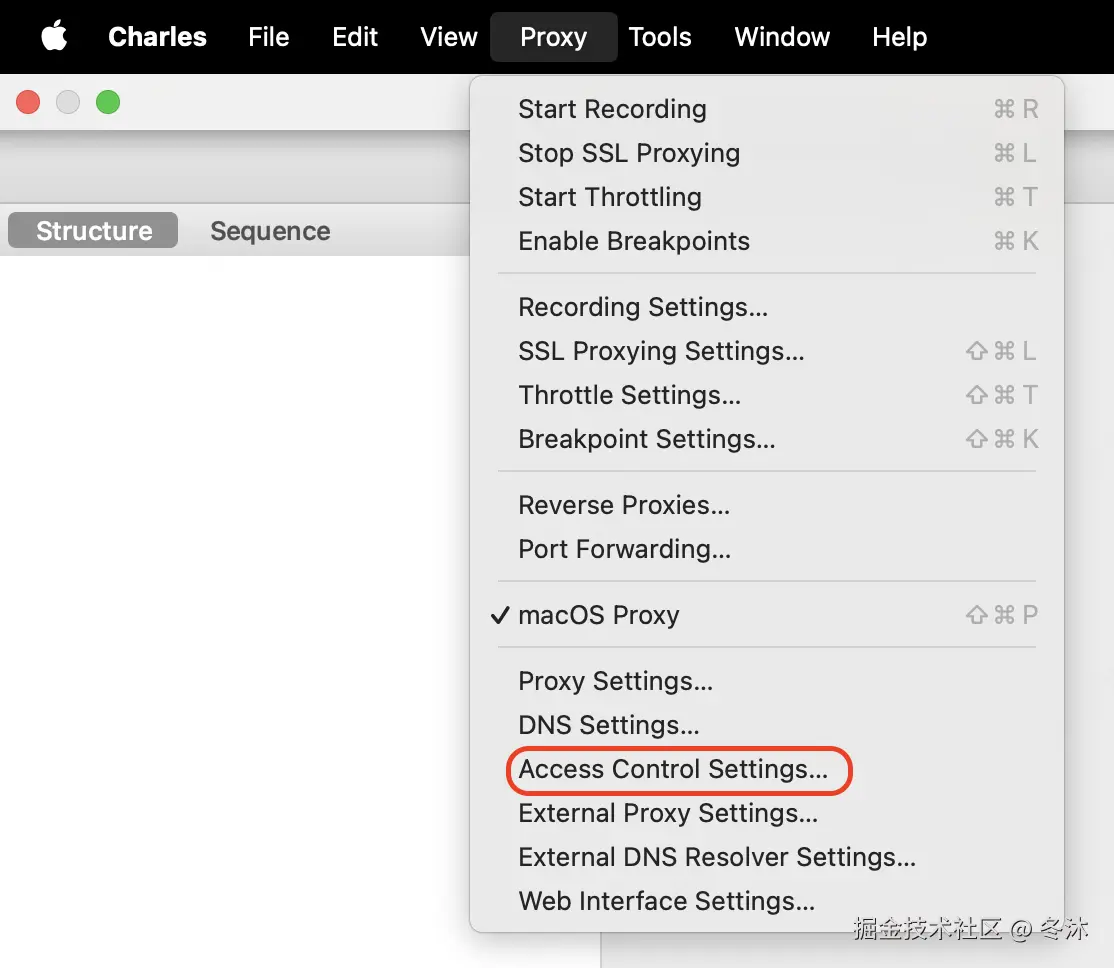The height and width of the screenshot is (968, 1114).
Task: Open DNS Settings from Proxy menu
Action: (x=609, y=725)
